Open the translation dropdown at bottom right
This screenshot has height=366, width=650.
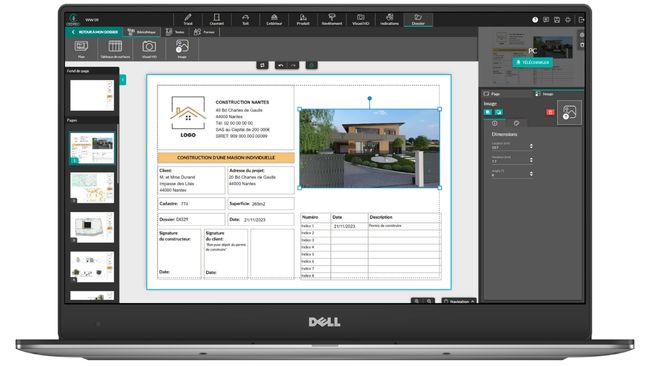[x=459, y=301]
